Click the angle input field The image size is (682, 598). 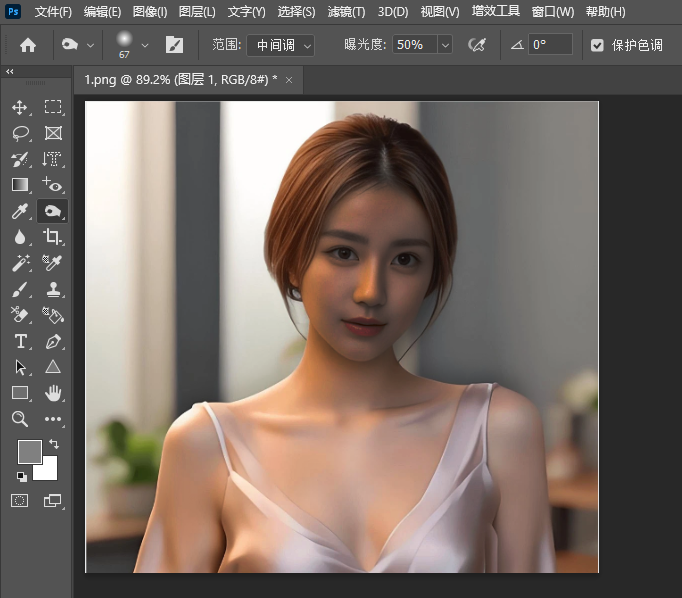pyautogui.click(x=550, y=45)
